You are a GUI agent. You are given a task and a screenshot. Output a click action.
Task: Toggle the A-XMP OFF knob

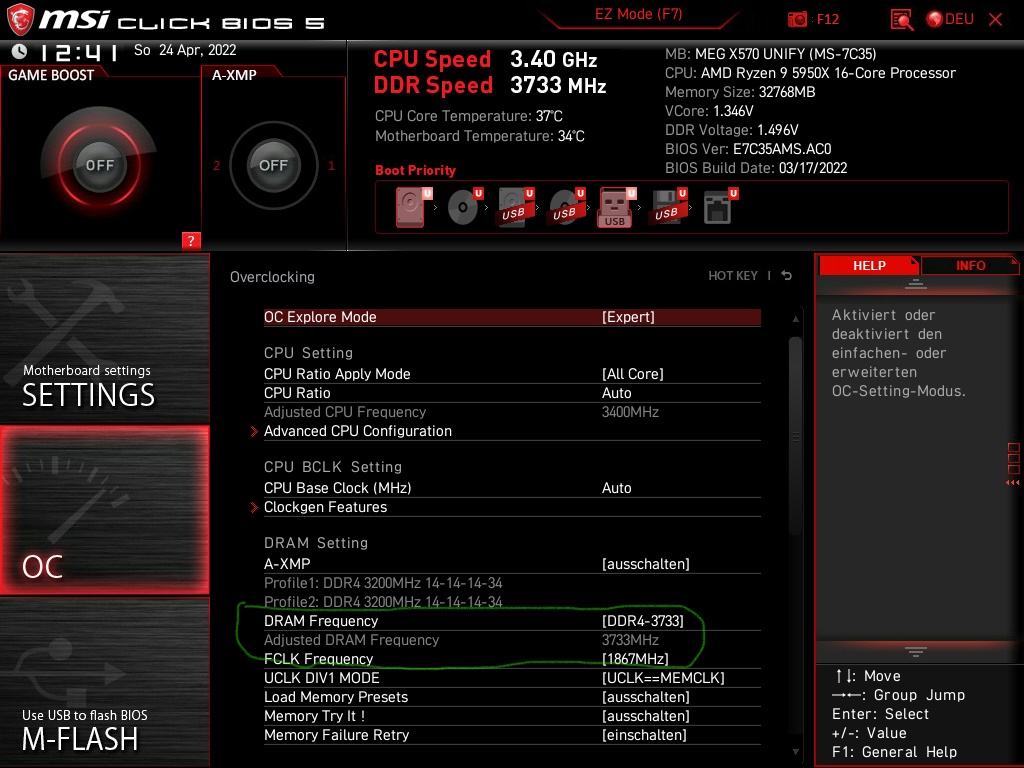tap(273, 165)
